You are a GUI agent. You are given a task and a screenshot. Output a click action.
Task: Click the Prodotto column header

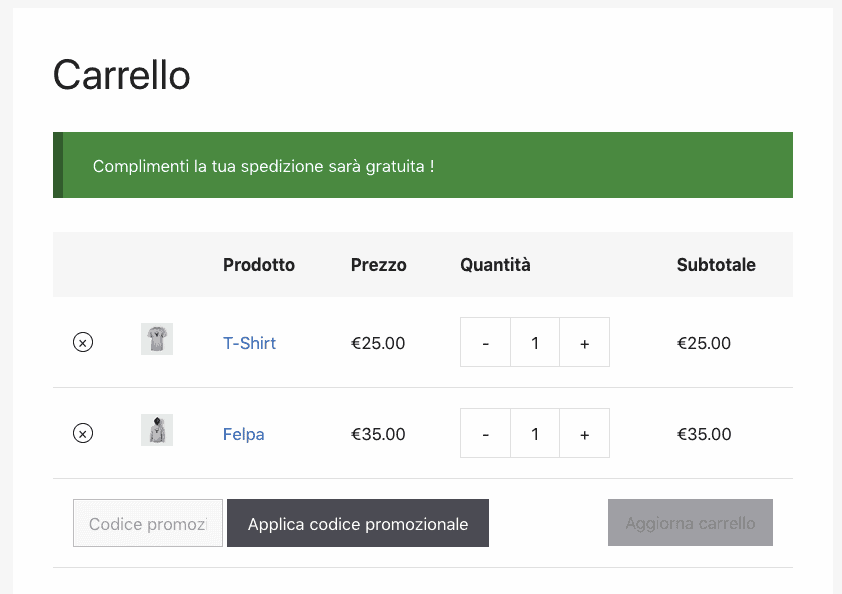coord(259,265)
